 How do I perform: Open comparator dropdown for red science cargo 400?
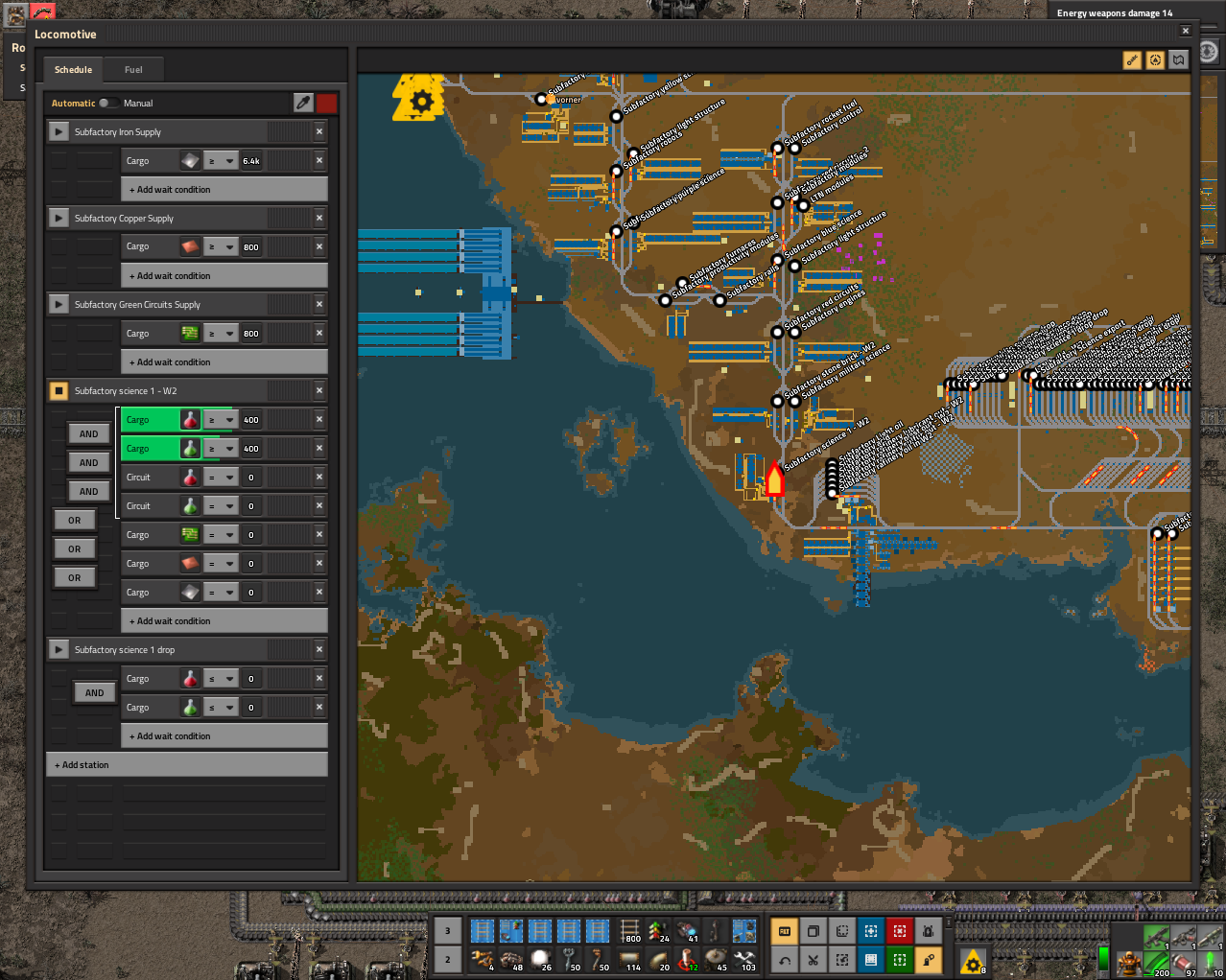coord(221,419)
